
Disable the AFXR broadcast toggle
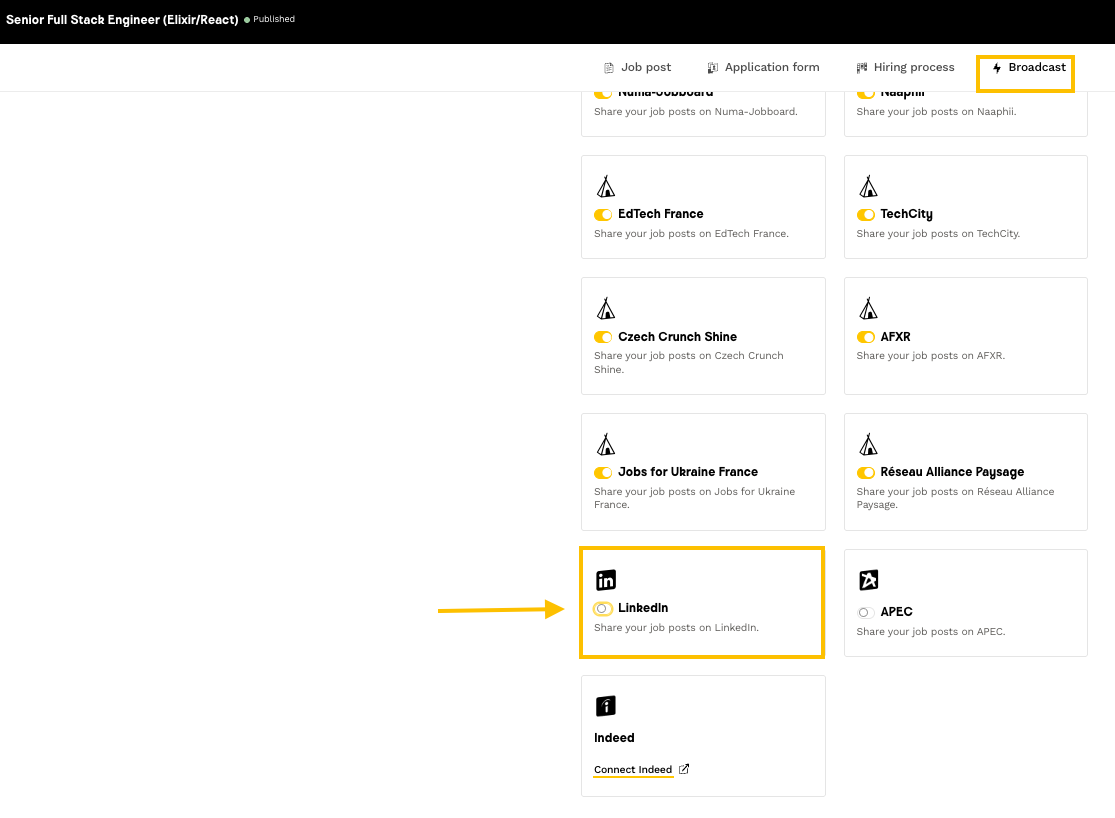coord(865,337)
